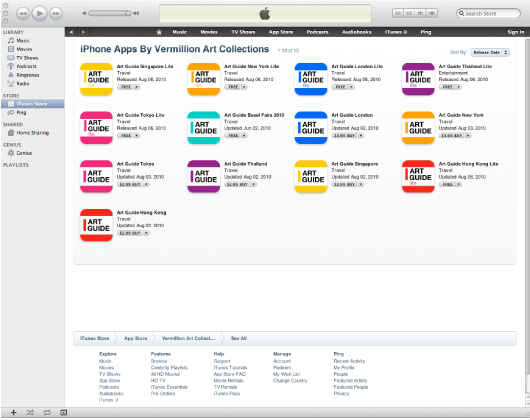Expand the arrow beside Art Guide Hong Kong Lite's FREE
The width and height of the screenshot is (530, 420).
point(459,184)
